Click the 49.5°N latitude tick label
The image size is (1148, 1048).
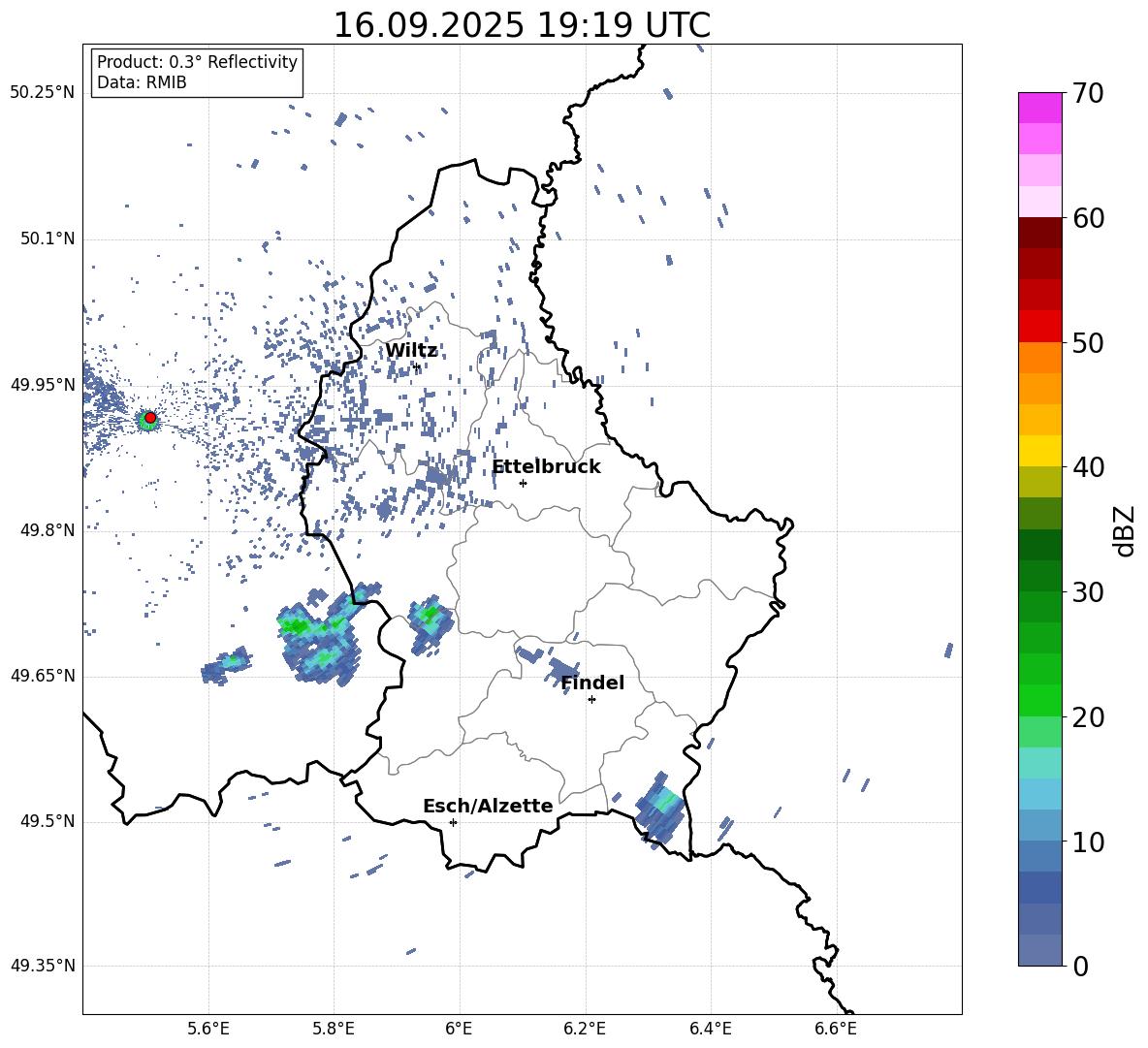(x=48, y=821)
